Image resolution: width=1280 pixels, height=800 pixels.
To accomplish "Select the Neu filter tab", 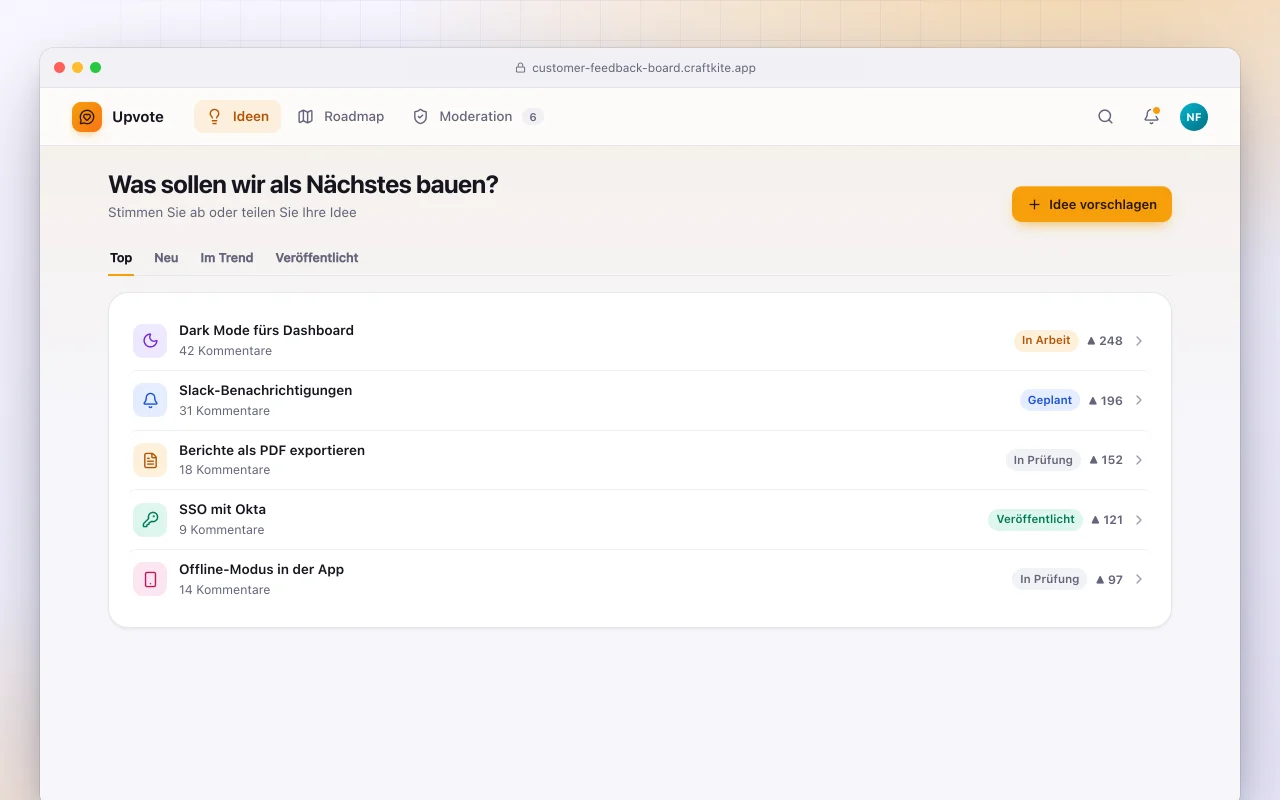I will [x=166, y=258].
